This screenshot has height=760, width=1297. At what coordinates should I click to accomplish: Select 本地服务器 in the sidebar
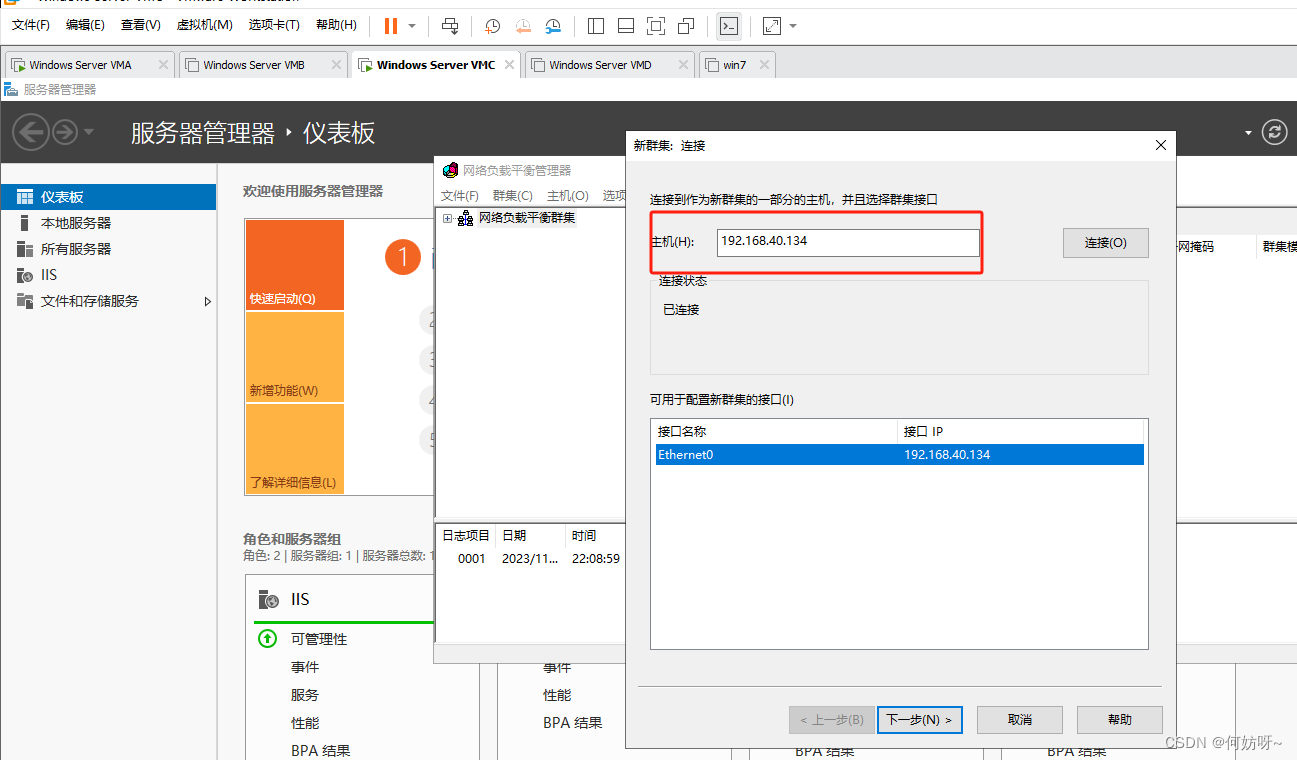[76, 223]
